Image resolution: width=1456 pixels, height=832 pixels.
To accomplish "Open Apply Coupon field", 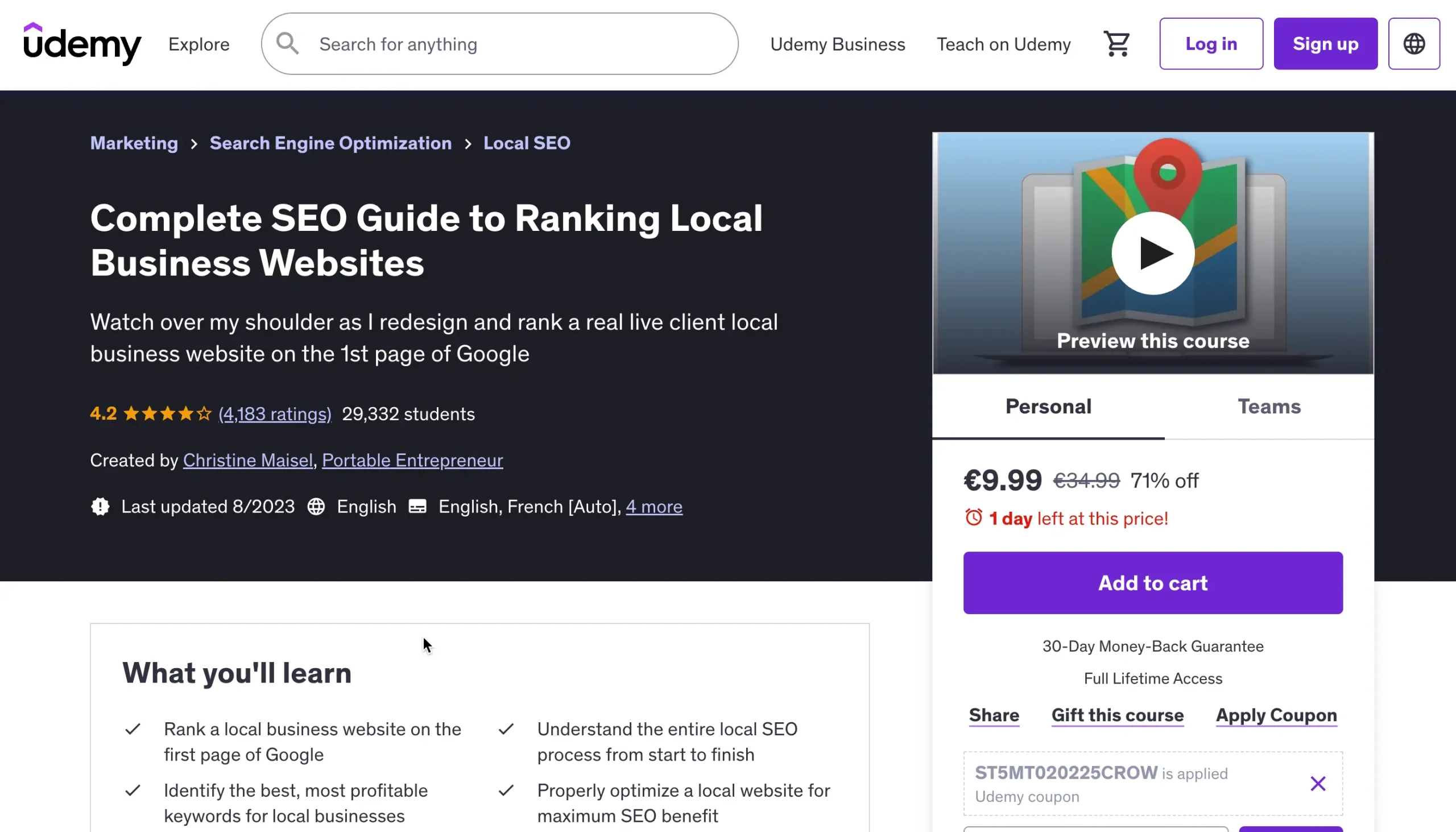I will point(1276,715).
